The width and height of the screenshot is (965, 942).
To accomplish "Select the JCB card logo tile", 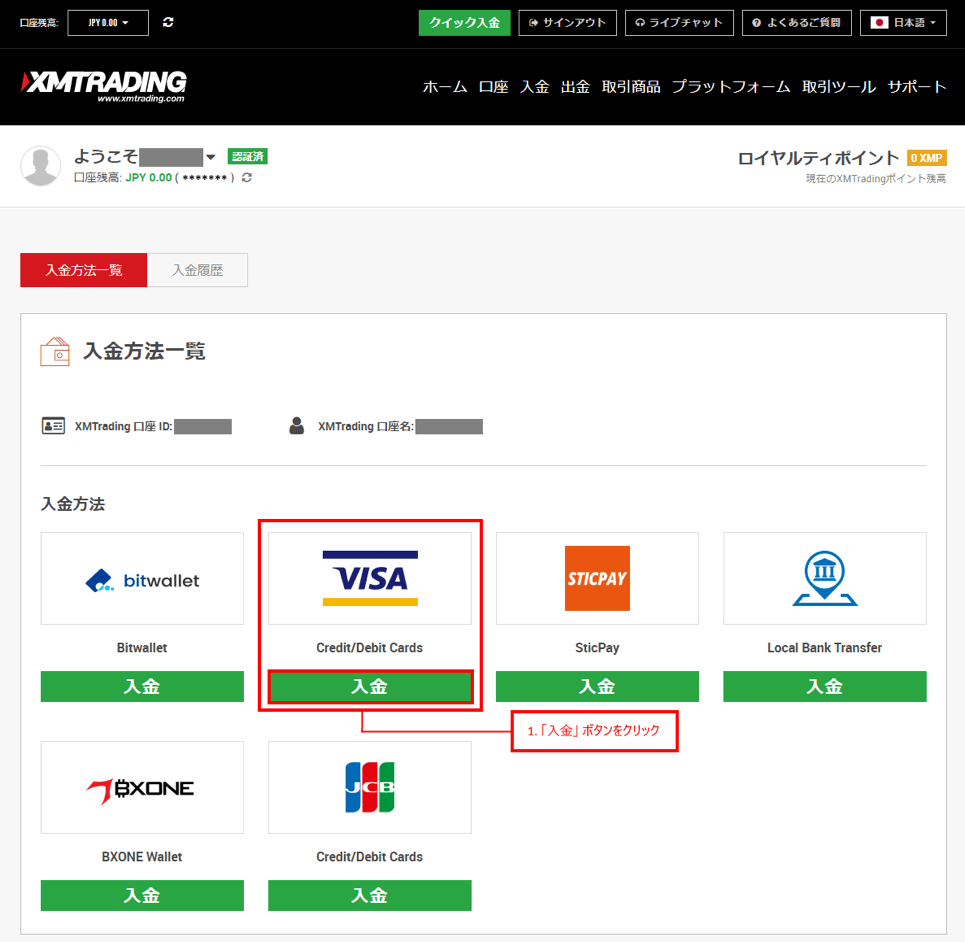I will [x=370, y=788].
